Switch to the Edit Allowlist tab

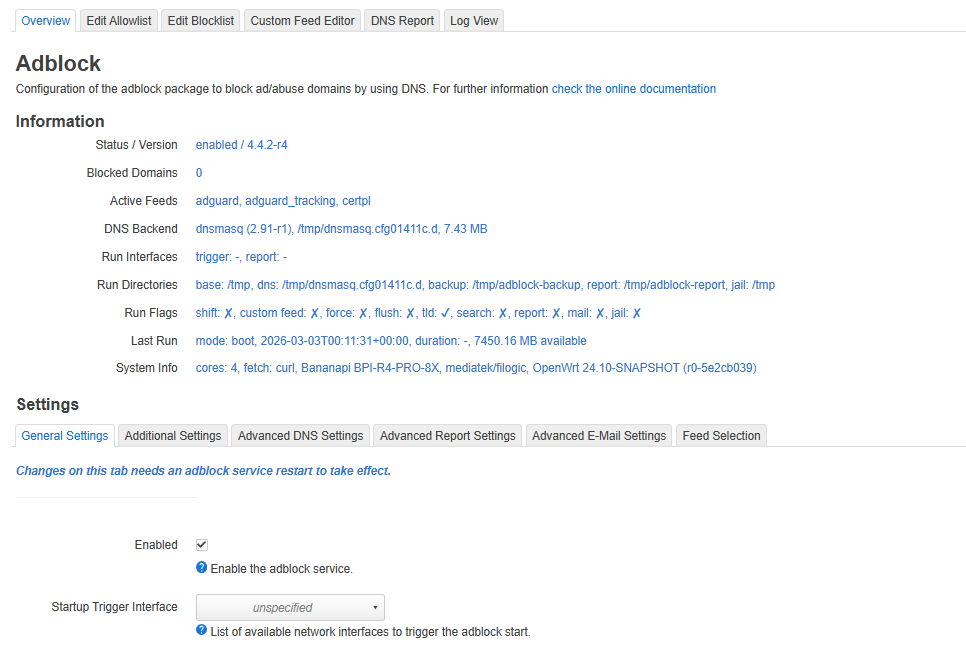pyautogui.click(x=118, y=21)
